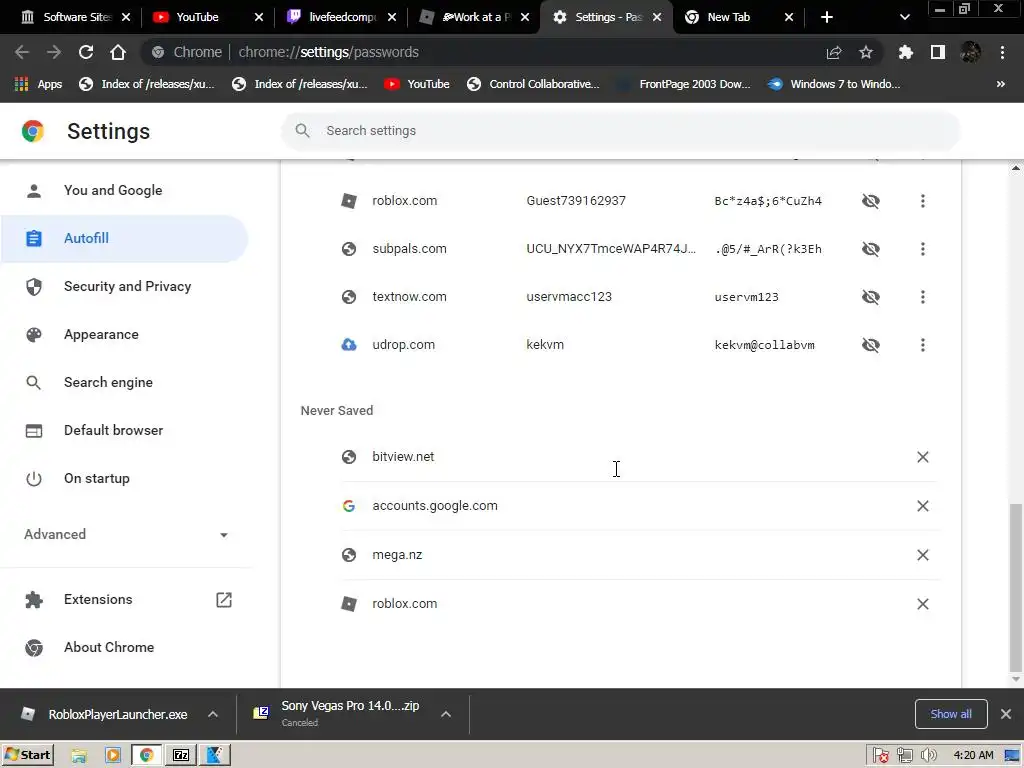This screenshot has width=1024, height=768.
Task: Click the address bar URL
Action: [x=328, y=52]
